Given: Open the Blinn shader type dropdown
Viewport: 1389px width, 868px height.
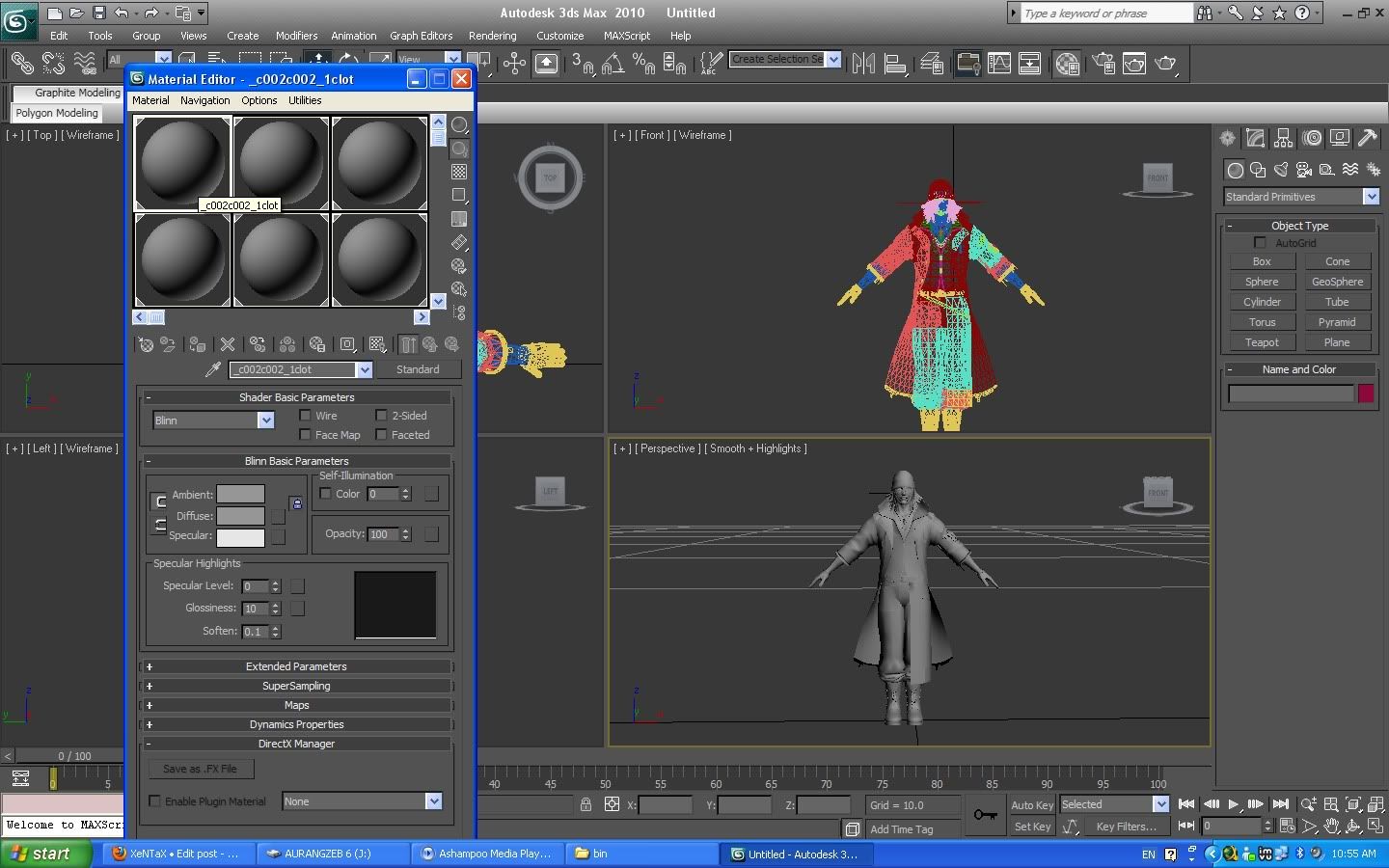Looking at the screenshot, I should [x=265, y=420].
